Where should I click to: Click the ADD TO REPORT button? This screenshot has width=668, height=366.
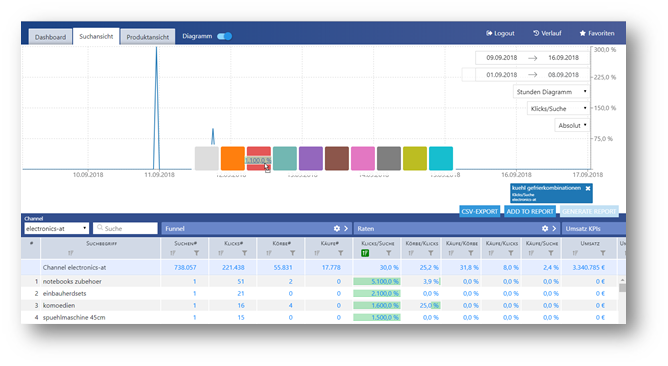pyautogui.click(x=530, y=211)
